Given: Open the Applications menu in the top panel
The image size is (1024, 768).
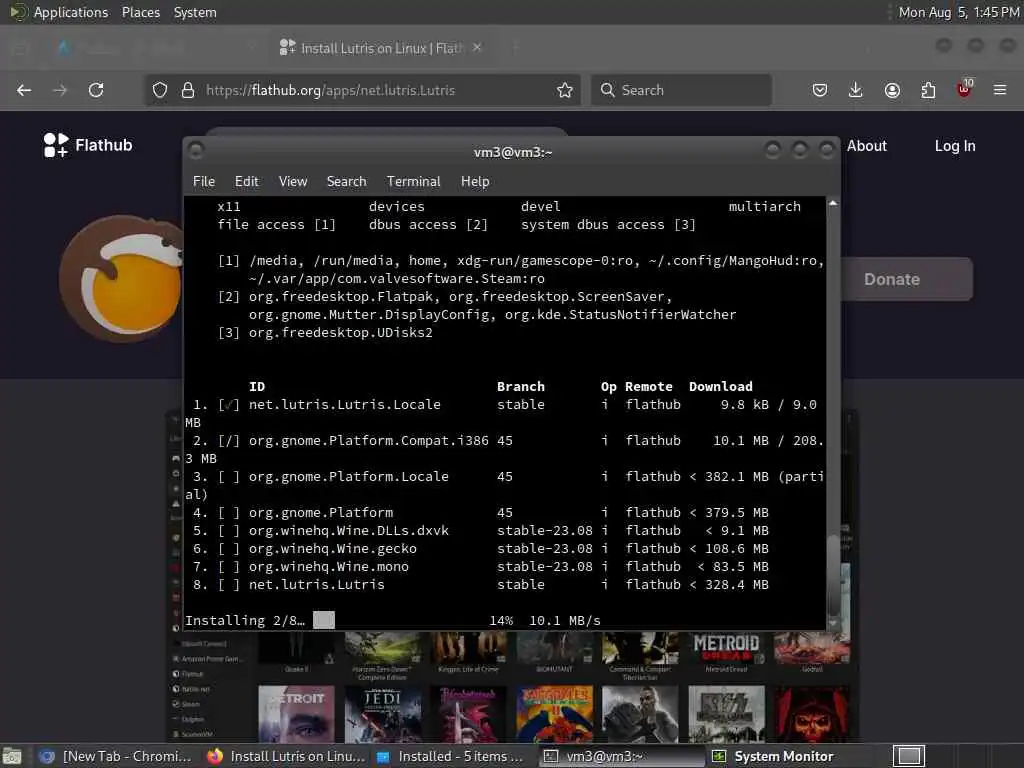Looking at the screenshot, I should 71,12.
